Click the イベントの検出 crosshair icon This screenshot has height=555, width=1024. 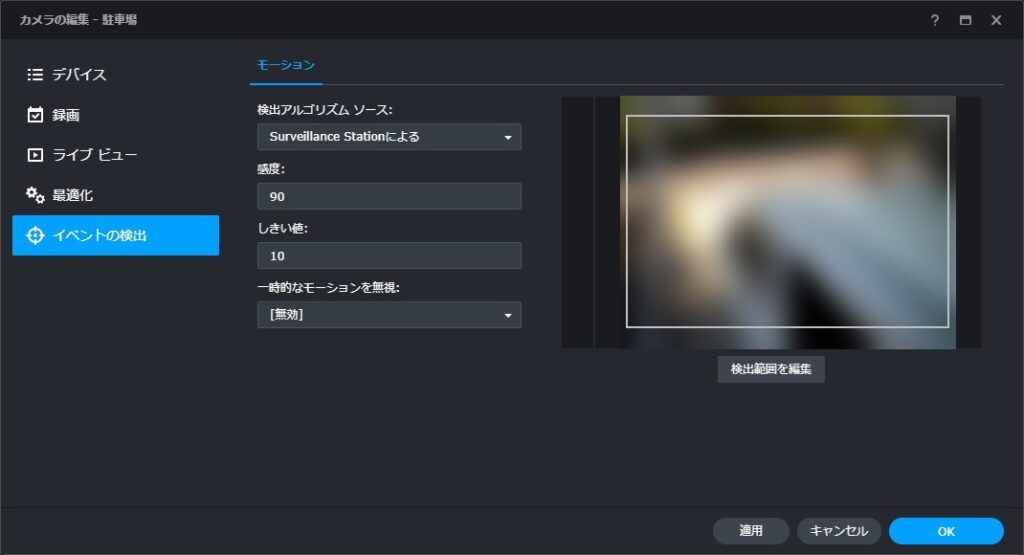[x=35, y=235]
